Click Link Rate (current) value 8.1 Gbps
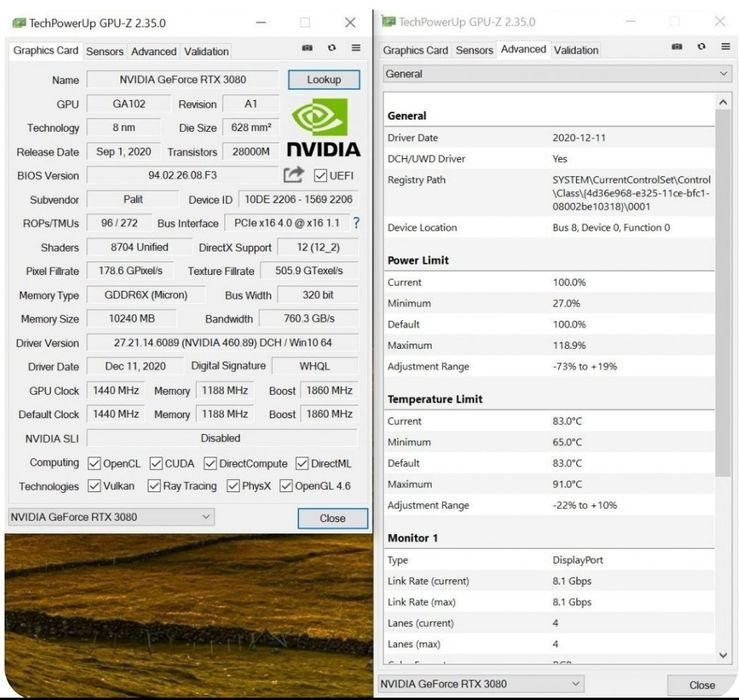Viewport: 739px width, 700px height. point(572,581)
